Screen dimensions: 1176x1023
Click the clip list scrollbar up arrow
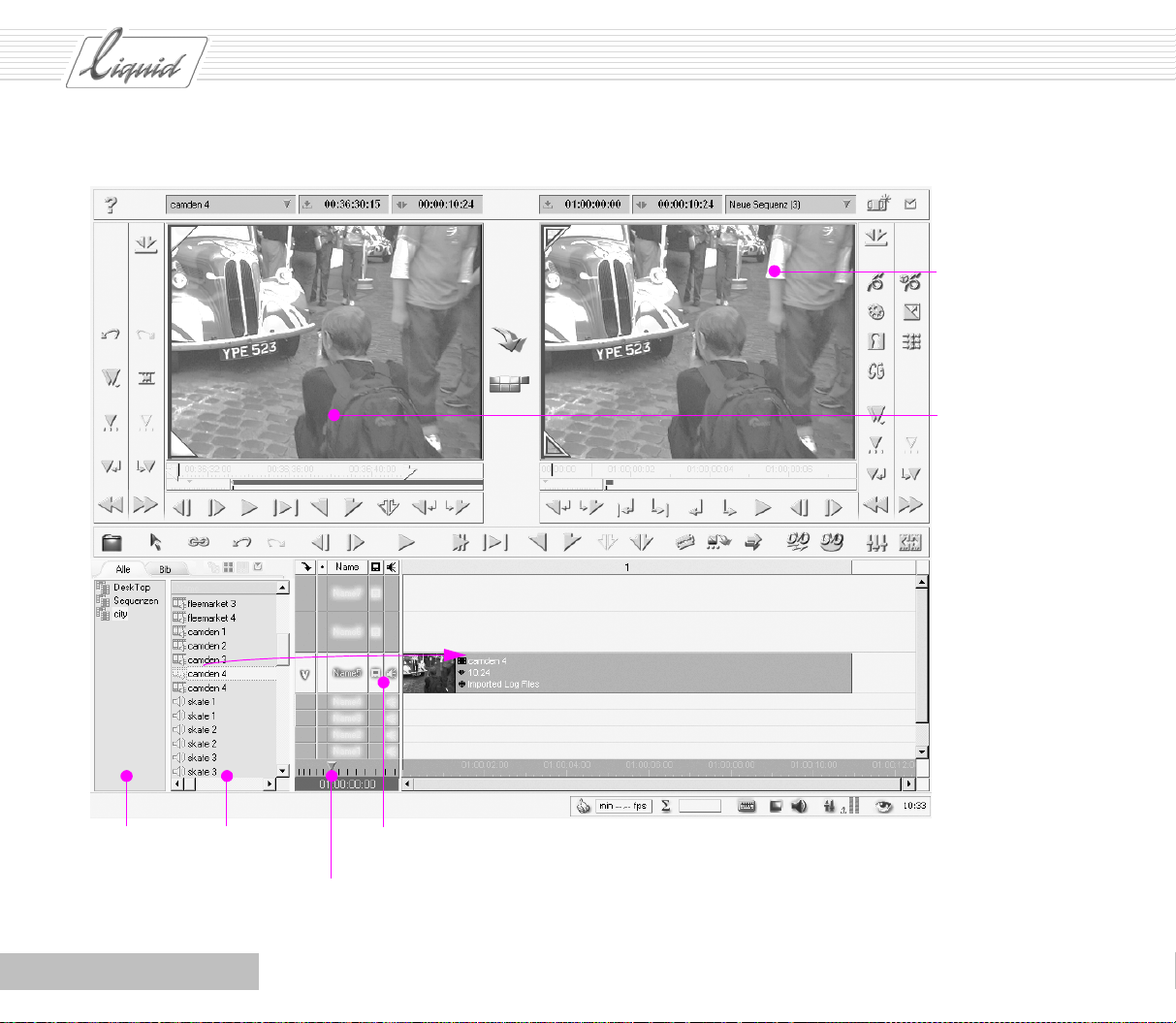(x=282, y=588)
